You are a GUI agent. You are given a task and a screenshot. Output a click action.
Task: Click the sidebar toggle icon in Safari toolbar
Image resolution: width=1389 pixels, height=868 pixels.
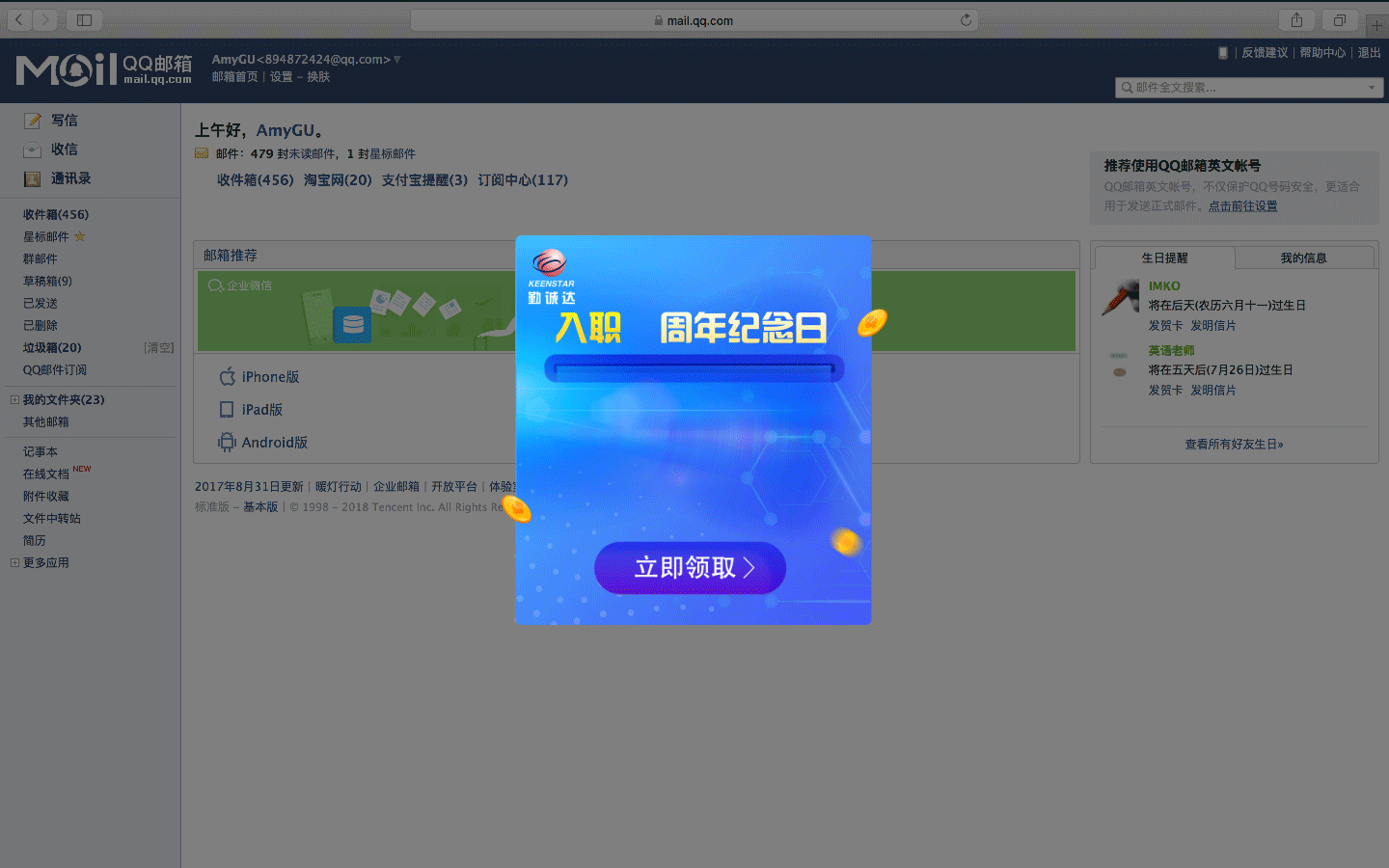84,19
